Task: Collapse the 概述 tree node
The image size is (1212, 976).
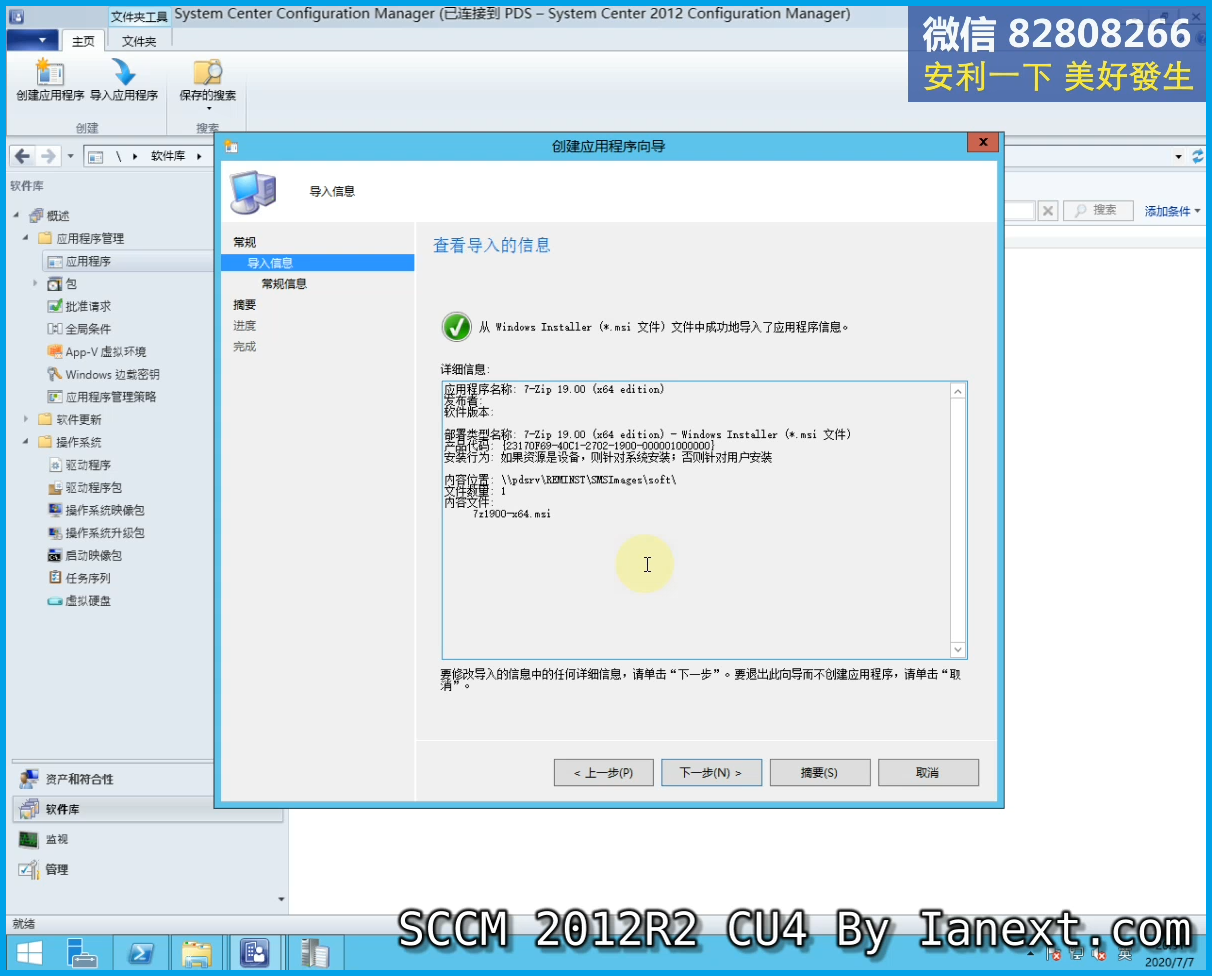Action: pos(16,216)
